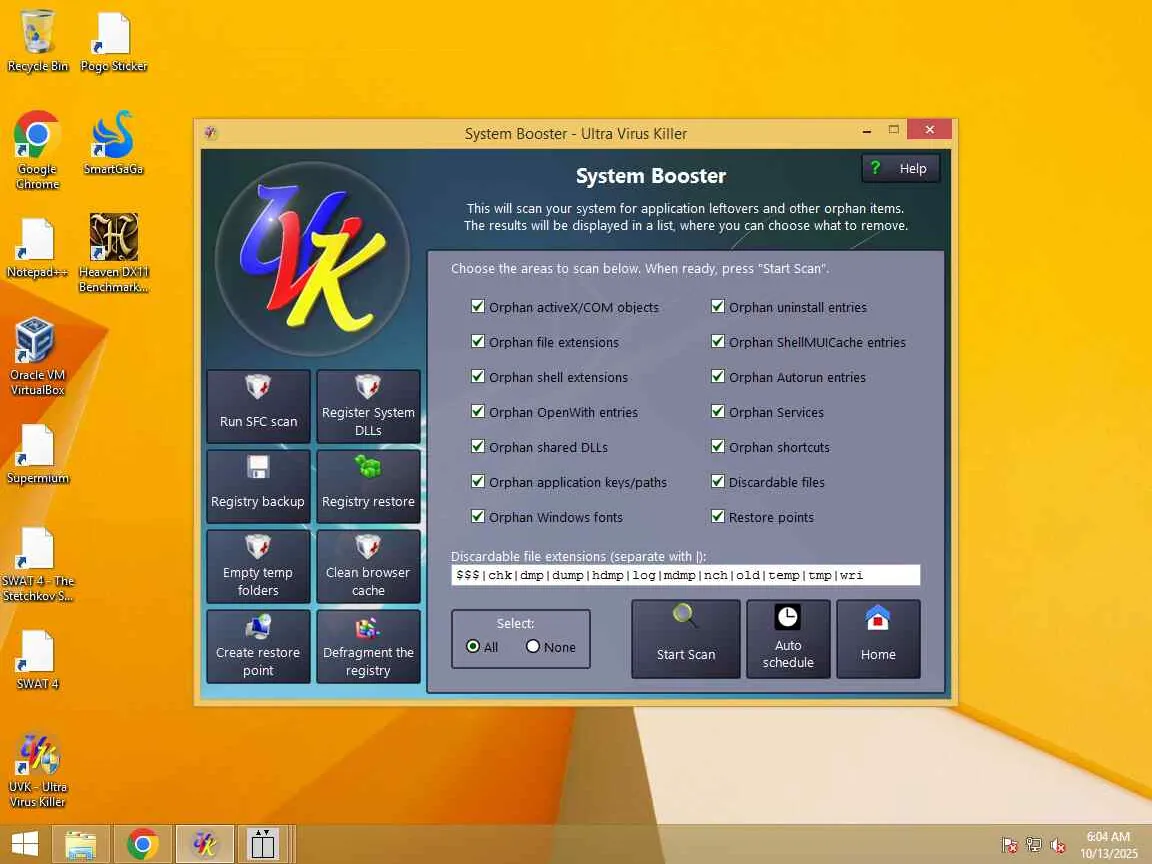Select Supermium desktop shortcut

click(x=37, y=453)
